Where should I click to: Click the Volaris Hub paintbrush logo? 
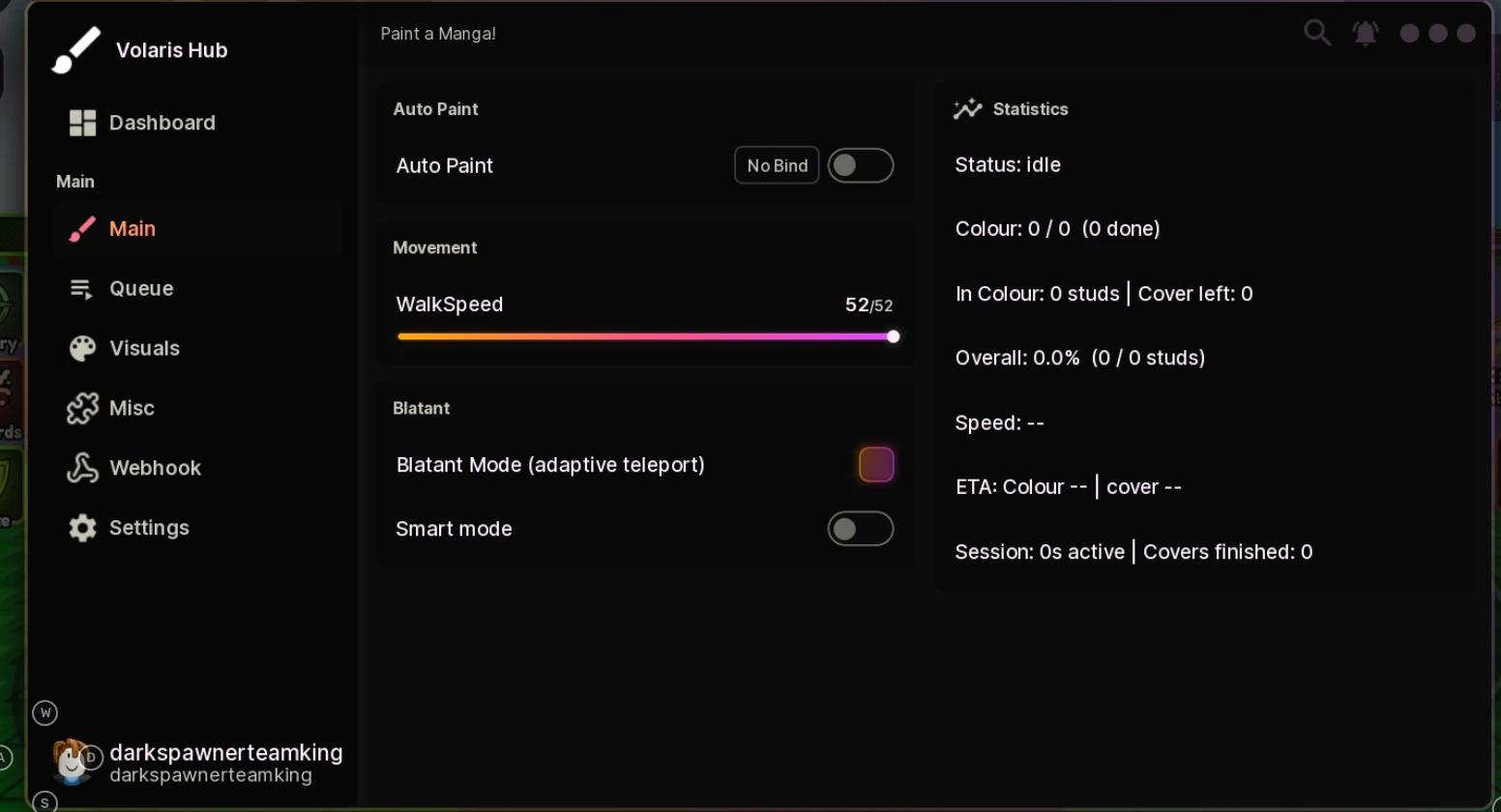pyautogui.click(x=76, y=49)
